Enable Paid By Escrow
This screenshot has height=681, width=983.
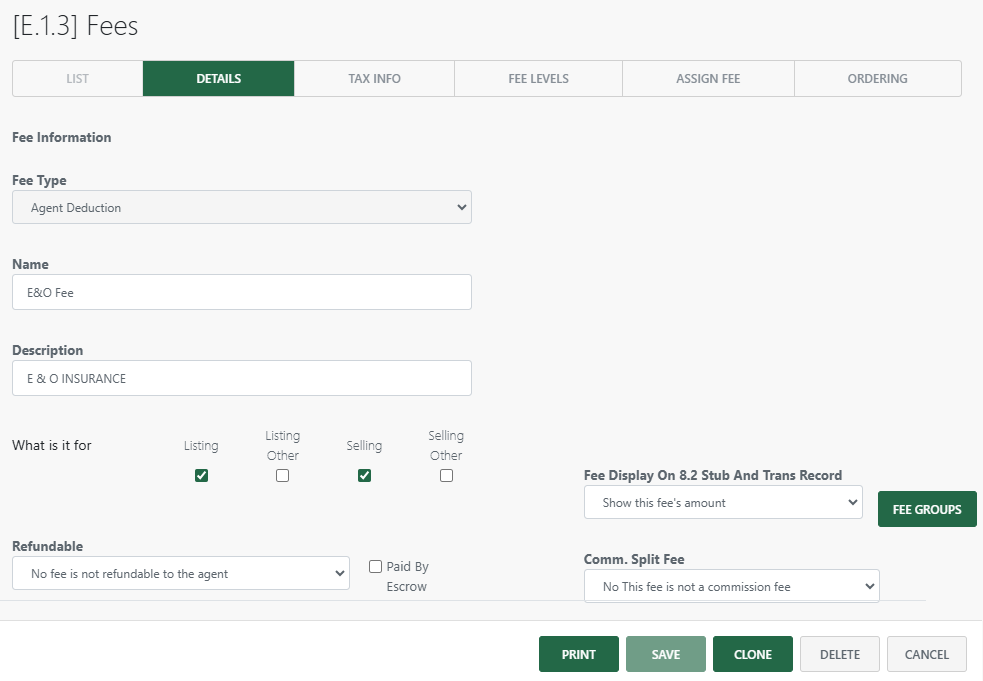coord(375,566)
